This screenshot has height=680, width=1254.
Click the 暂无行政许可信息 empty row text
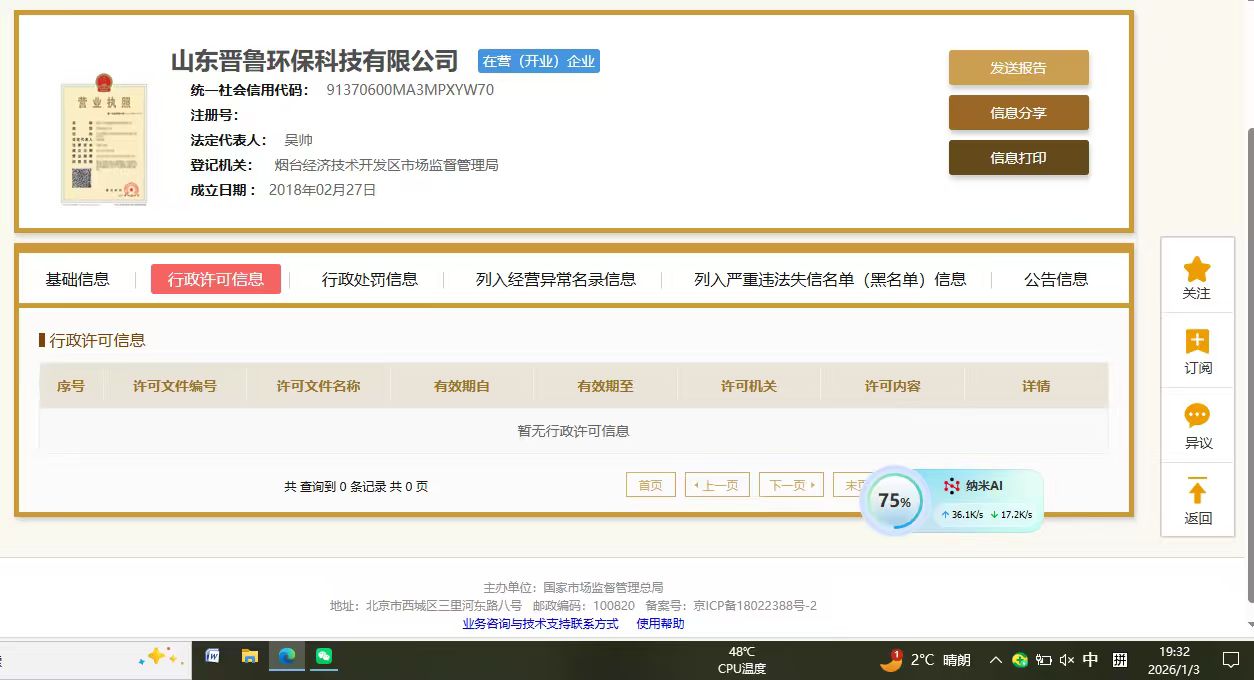point(573,431)
